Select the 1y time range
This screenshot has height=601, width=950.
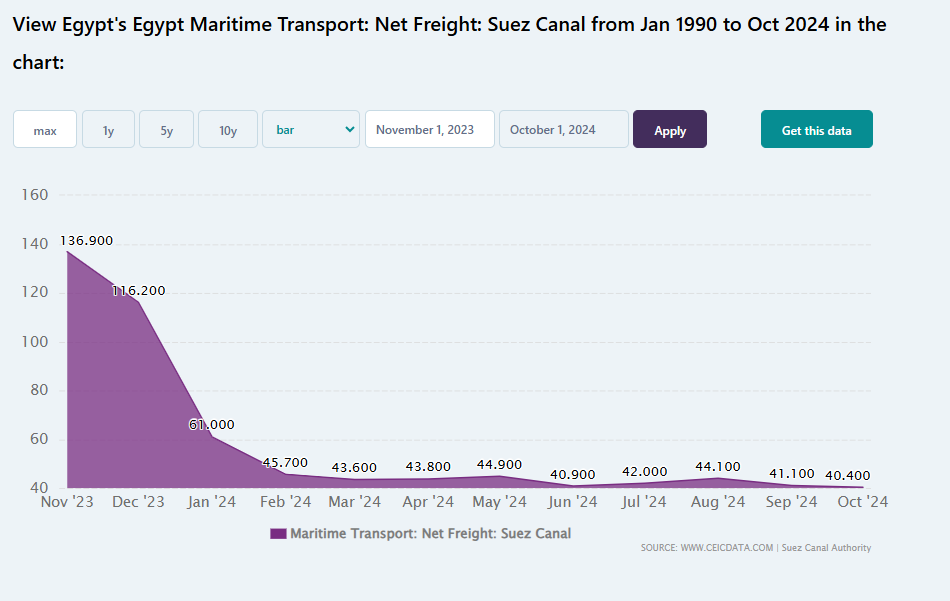pos(108,130)
